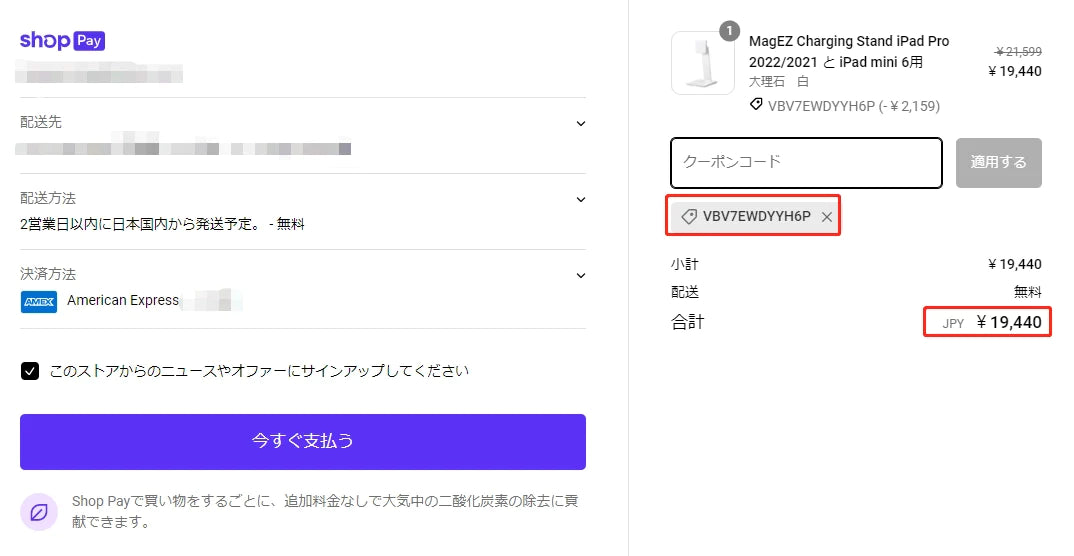Click the signup checkbox label text
This screenshot has height=556, width=1074.
coord(260,371)
